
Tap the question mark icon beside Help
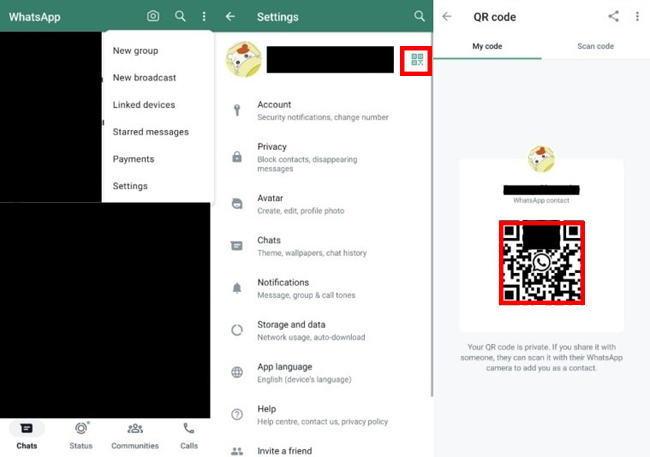pos(237,414)
